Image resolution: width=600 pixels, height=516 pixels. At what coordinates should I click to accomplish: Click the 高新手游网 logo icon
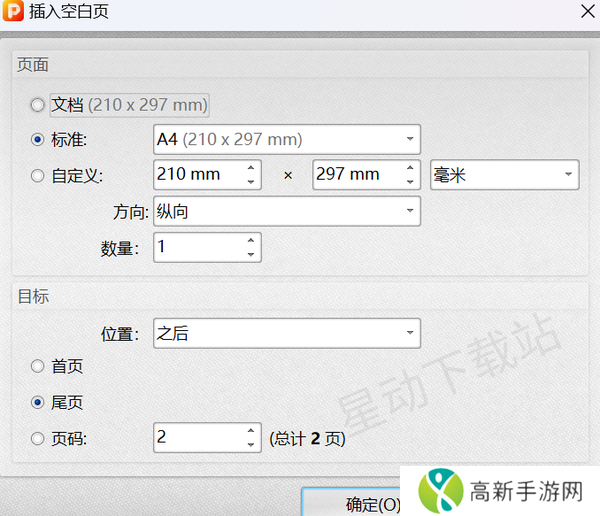click(x=440, y=491)
